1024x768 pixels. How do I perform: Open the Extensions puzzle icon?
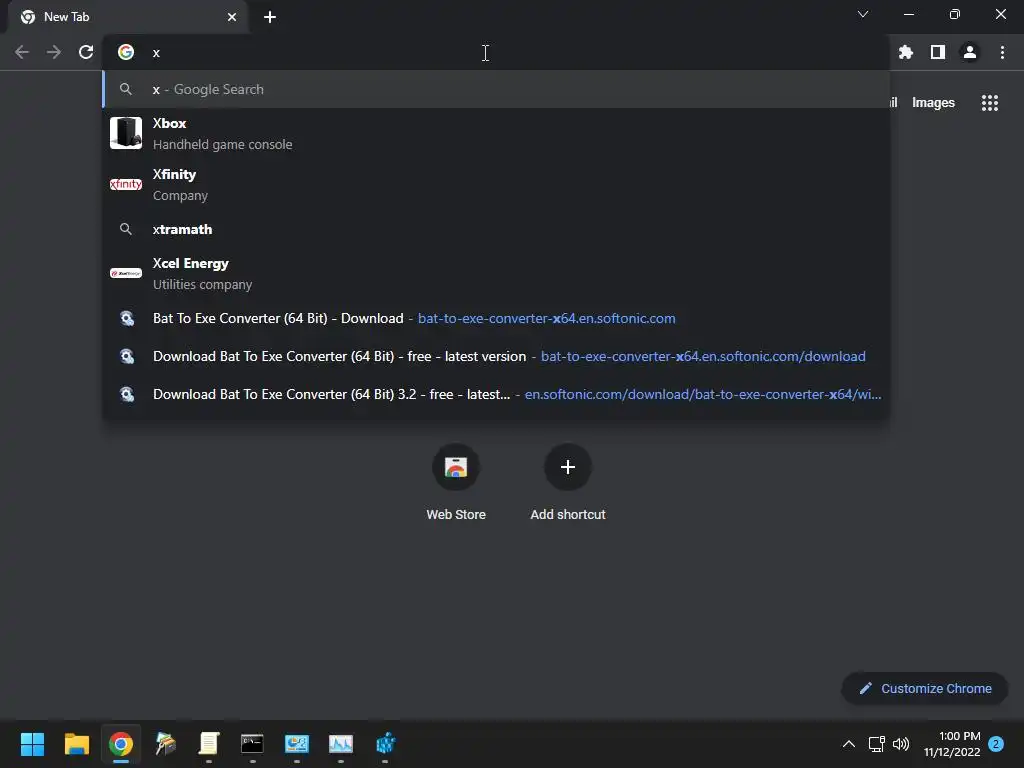click(x=905, y=52)
